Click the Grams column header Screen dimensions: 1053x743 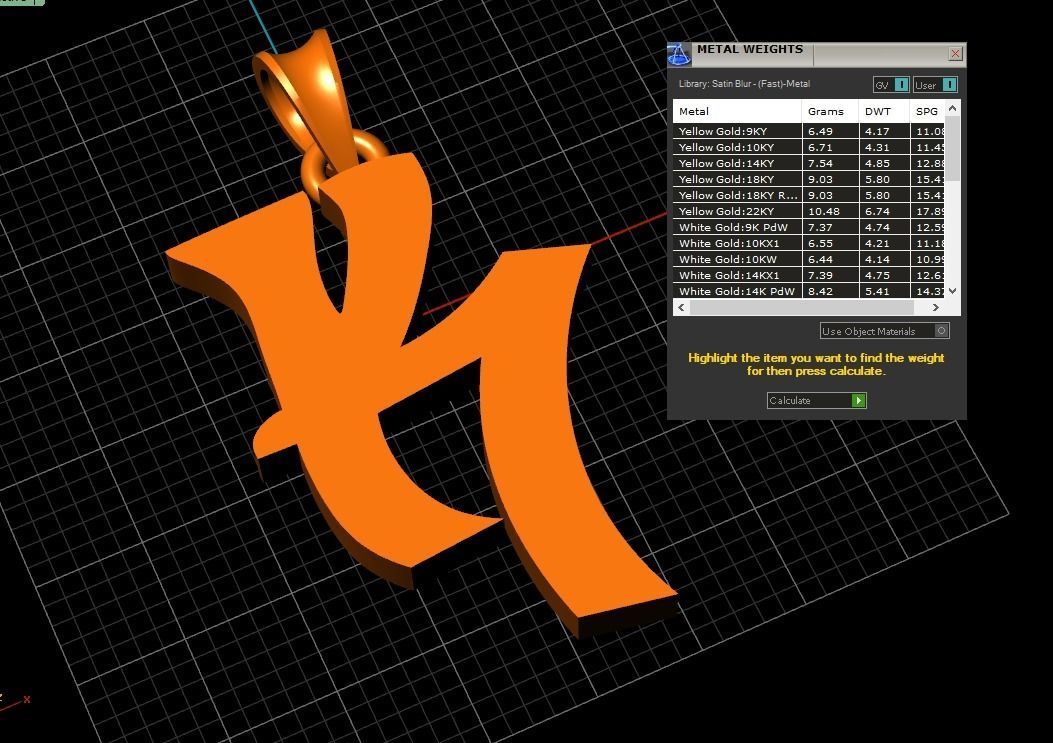click(829, 112)
